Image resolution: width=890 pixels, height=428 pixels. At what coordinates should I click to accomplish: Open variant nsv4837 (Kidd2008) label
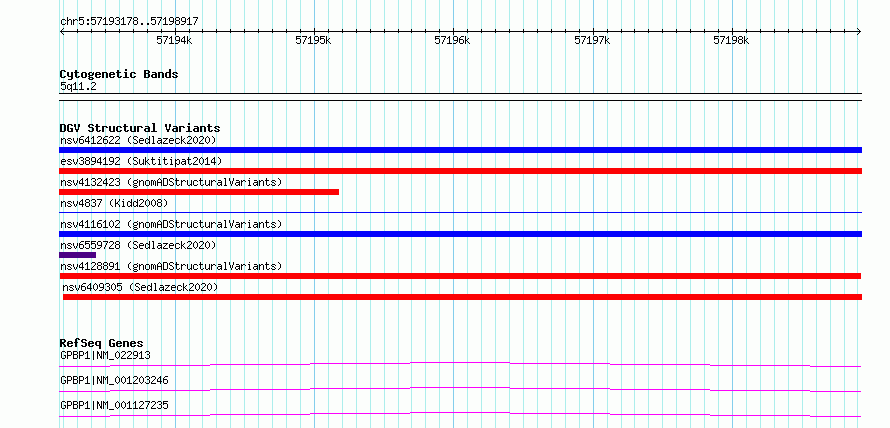click(114, 203)
